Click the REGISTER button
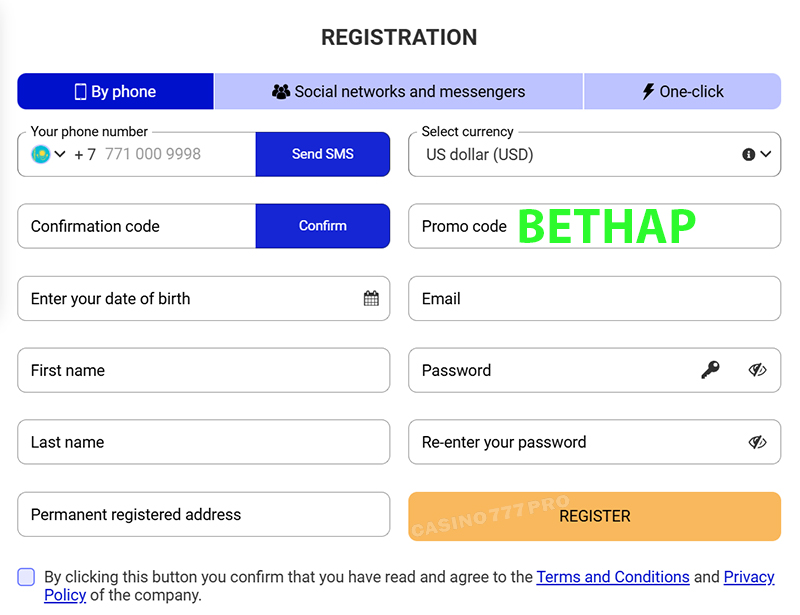 (594, 516)
